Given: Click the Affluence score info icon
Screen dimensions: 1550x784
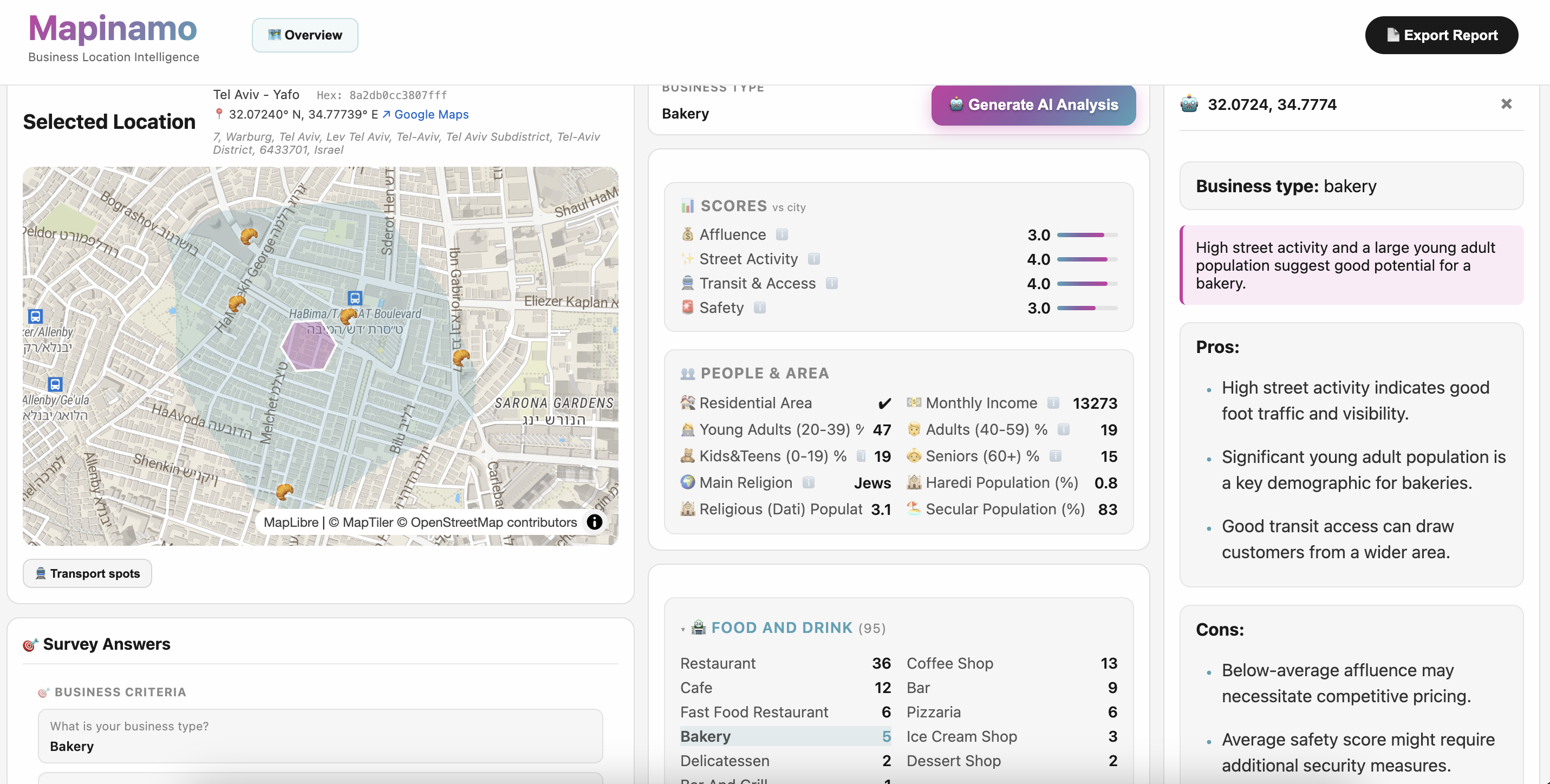Looking at the screenshot, I should [781, 234].
